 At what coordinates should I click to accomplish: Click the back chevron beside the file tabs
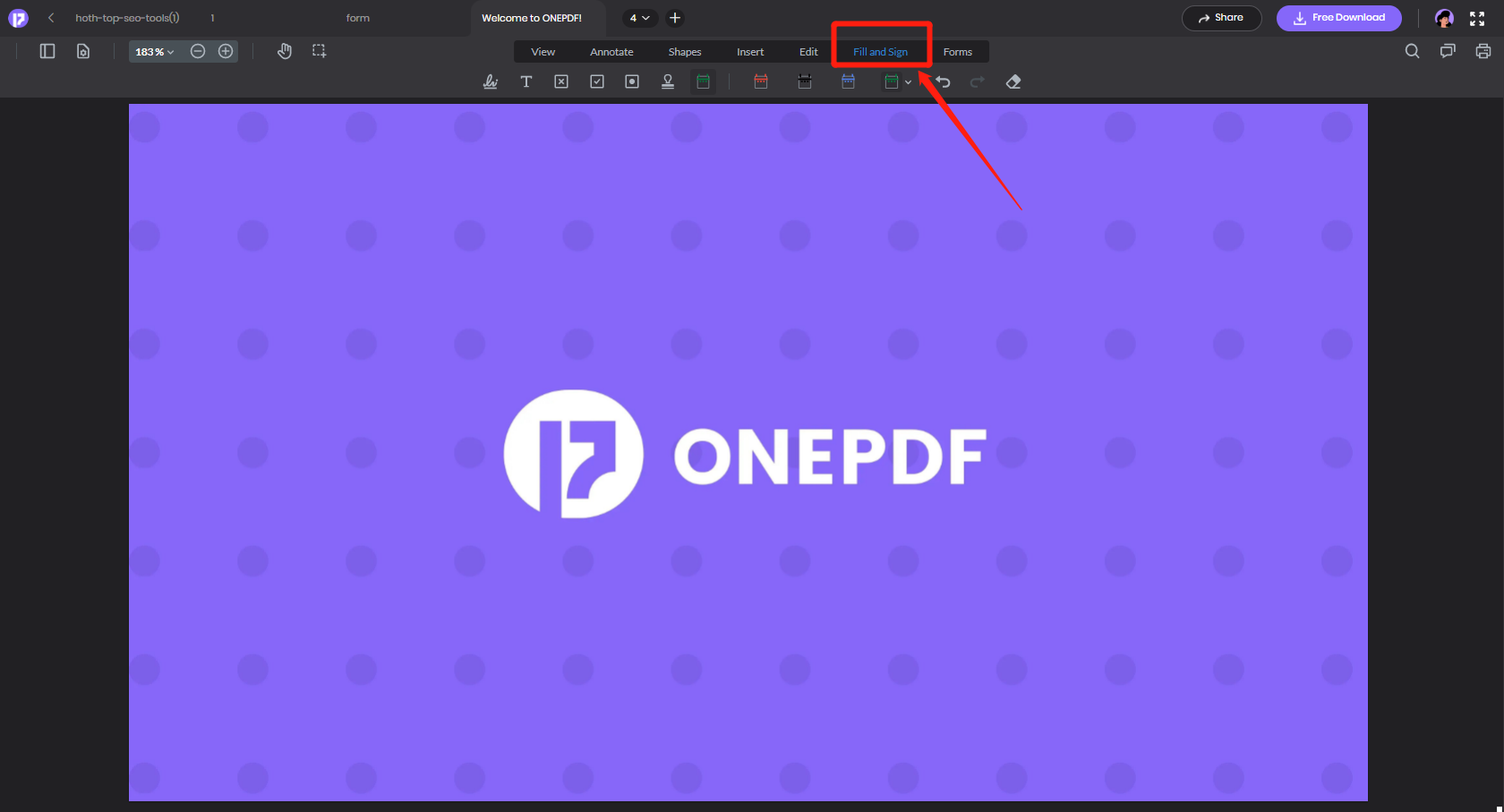(x=51, y=18)
